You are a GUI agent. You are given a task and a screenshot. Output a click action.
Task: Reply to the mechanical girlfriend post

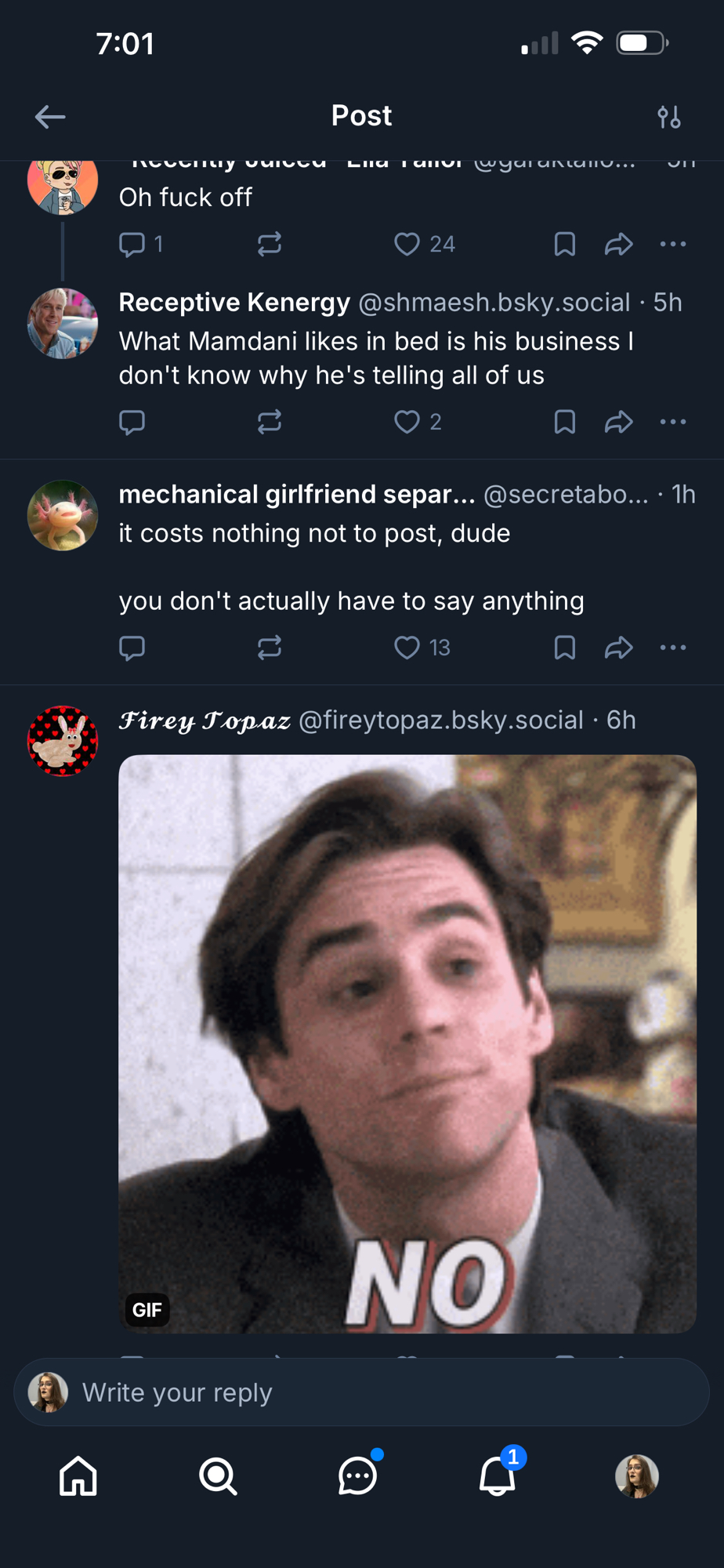tap(132, 648)
